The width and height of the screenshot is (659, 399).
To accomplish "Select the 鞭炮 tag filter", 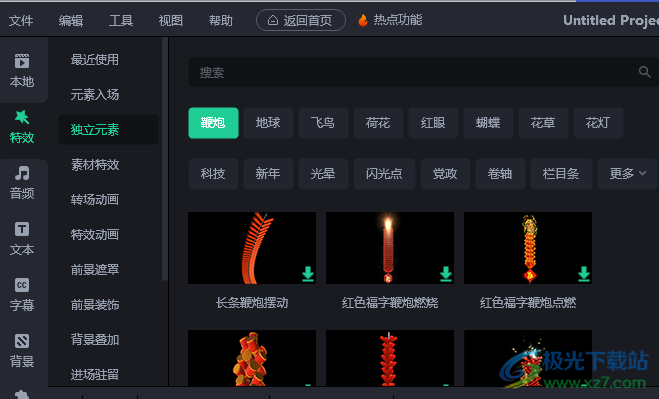I will pos(213,123).
